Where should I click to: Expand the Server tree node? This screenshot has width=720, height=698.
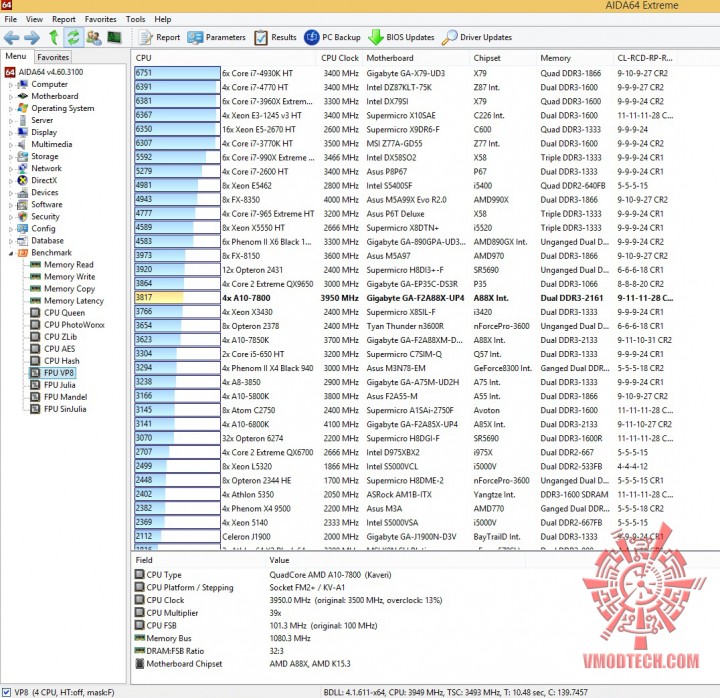pyautogui.click(x=11, y=121)
